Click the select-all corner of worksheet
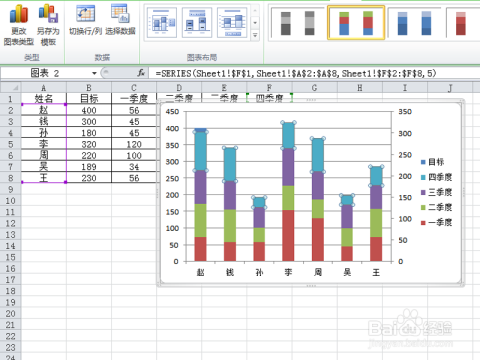Image resolution: width=480 pixels, height=360 pixels. coord(11,88)
